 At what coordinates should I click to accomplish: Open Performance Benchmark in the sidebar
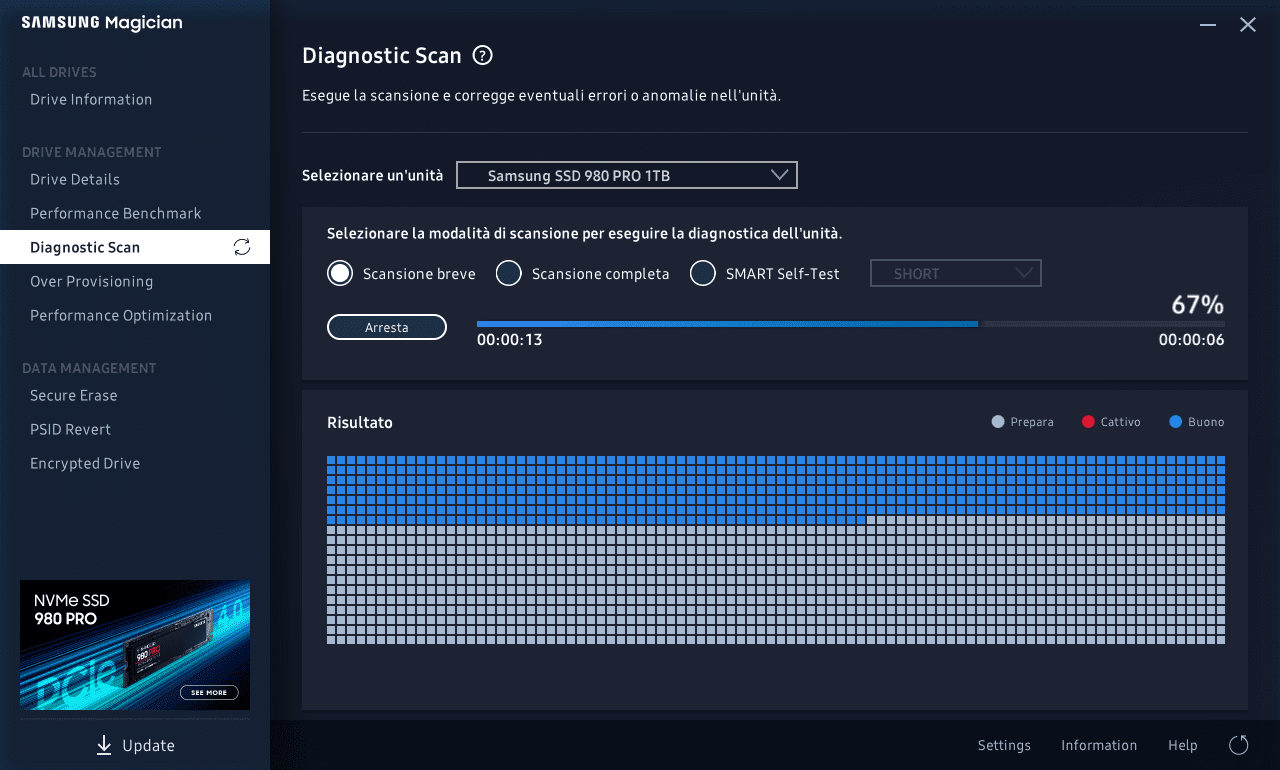(115, 213)
